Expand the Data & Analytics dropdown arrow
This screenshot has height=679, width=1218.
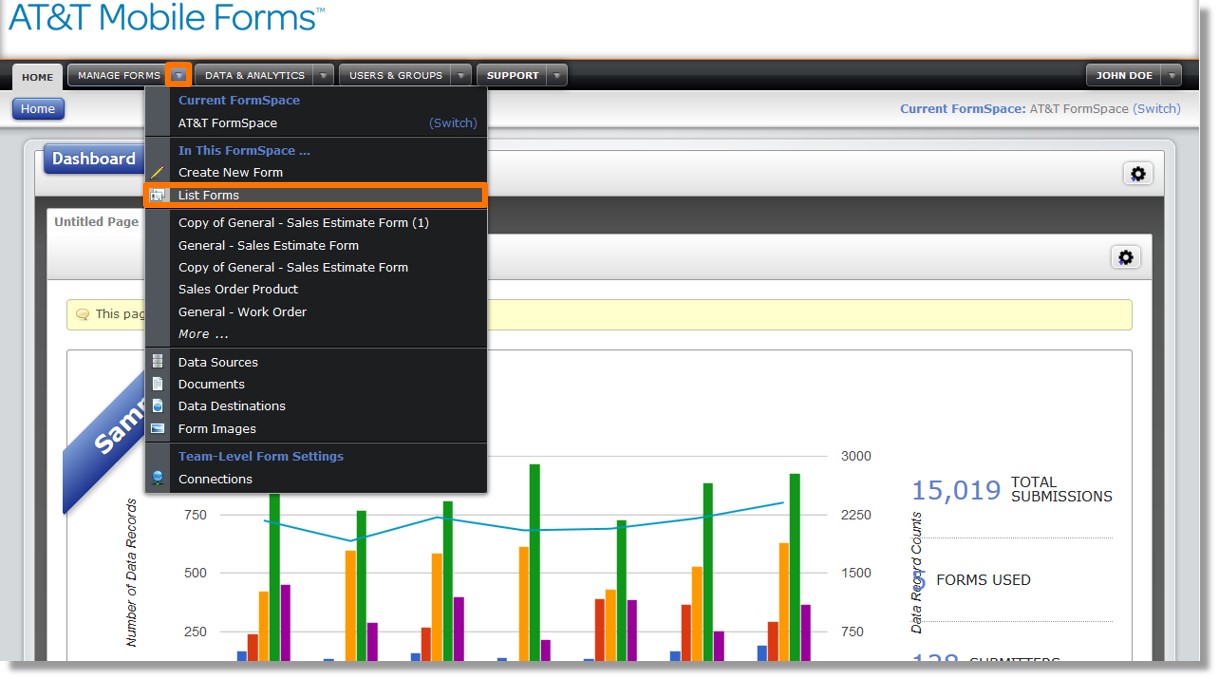click(323, 75)
